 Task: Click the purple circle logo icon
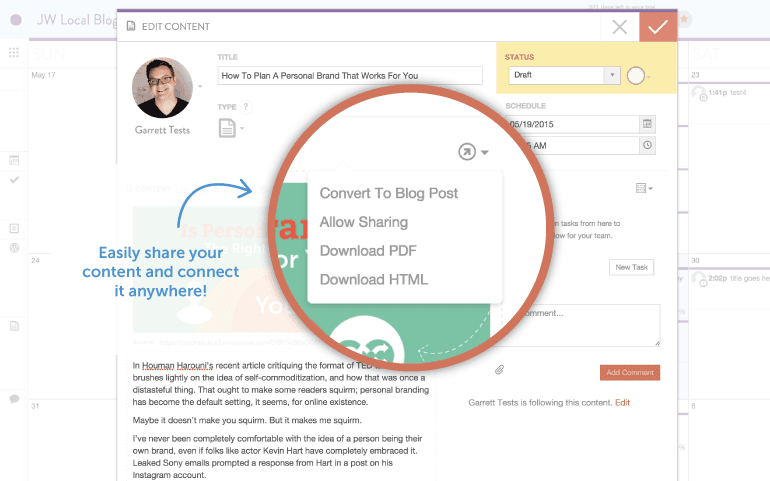click(16, 20)
